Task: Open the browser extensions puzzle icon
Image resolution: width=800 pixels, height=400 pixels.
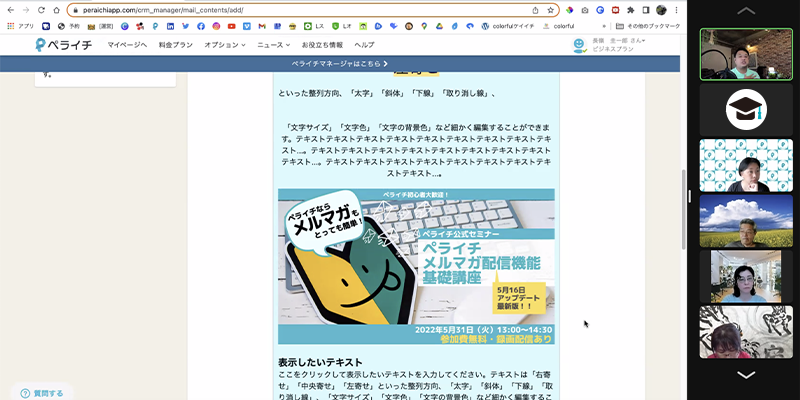Action: coord(630,10)
